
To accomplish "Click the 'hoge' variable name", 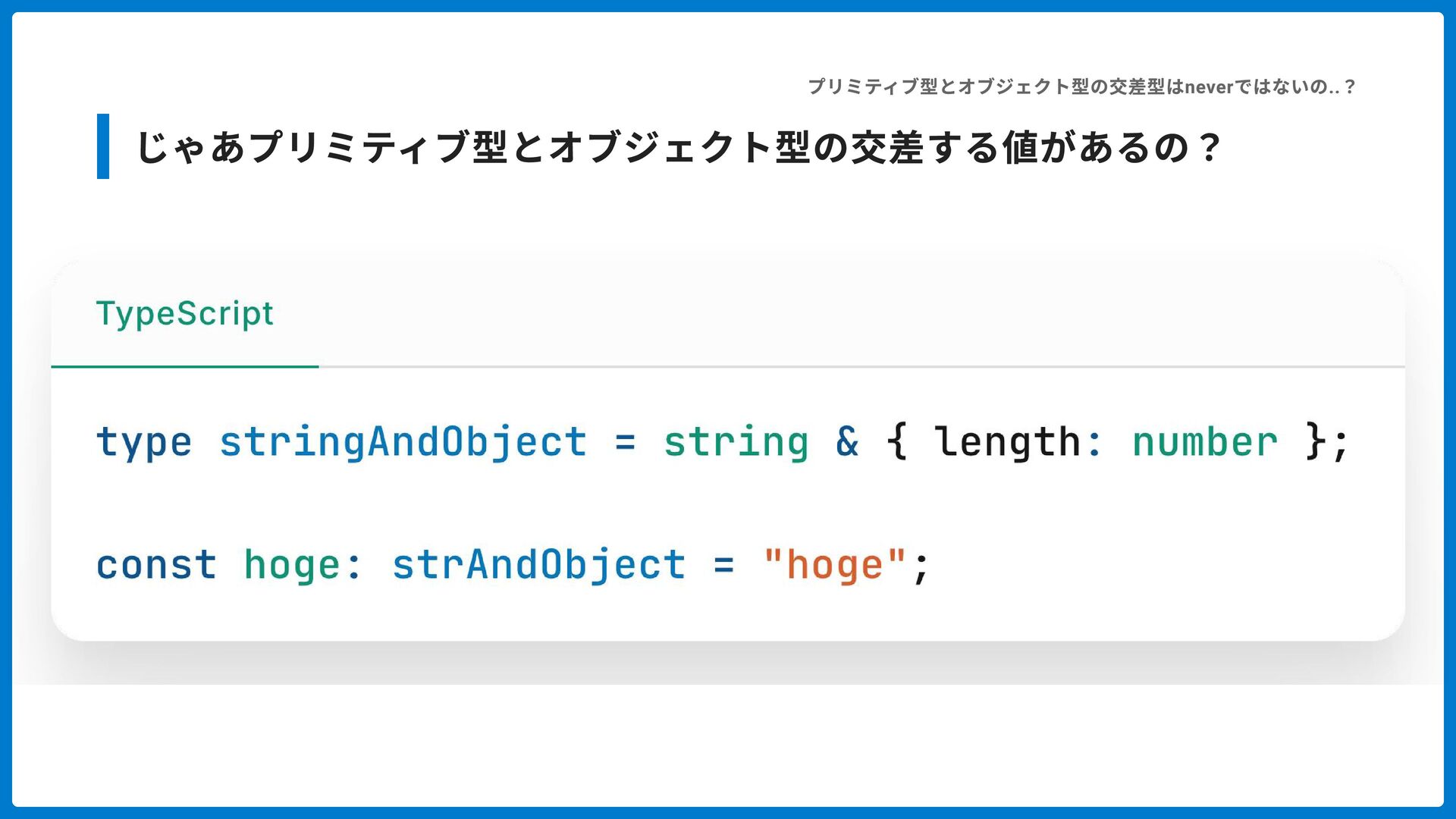I will [x=292, y=565].
